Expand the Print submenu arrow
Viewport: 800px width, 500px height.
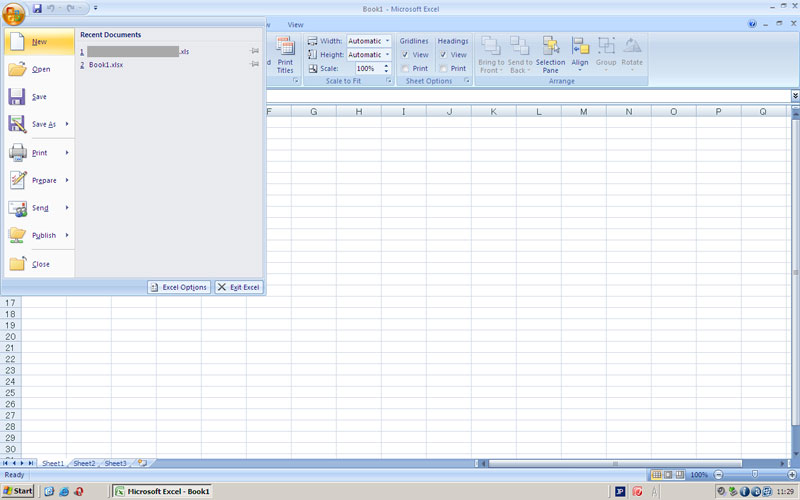click(67, 153)
